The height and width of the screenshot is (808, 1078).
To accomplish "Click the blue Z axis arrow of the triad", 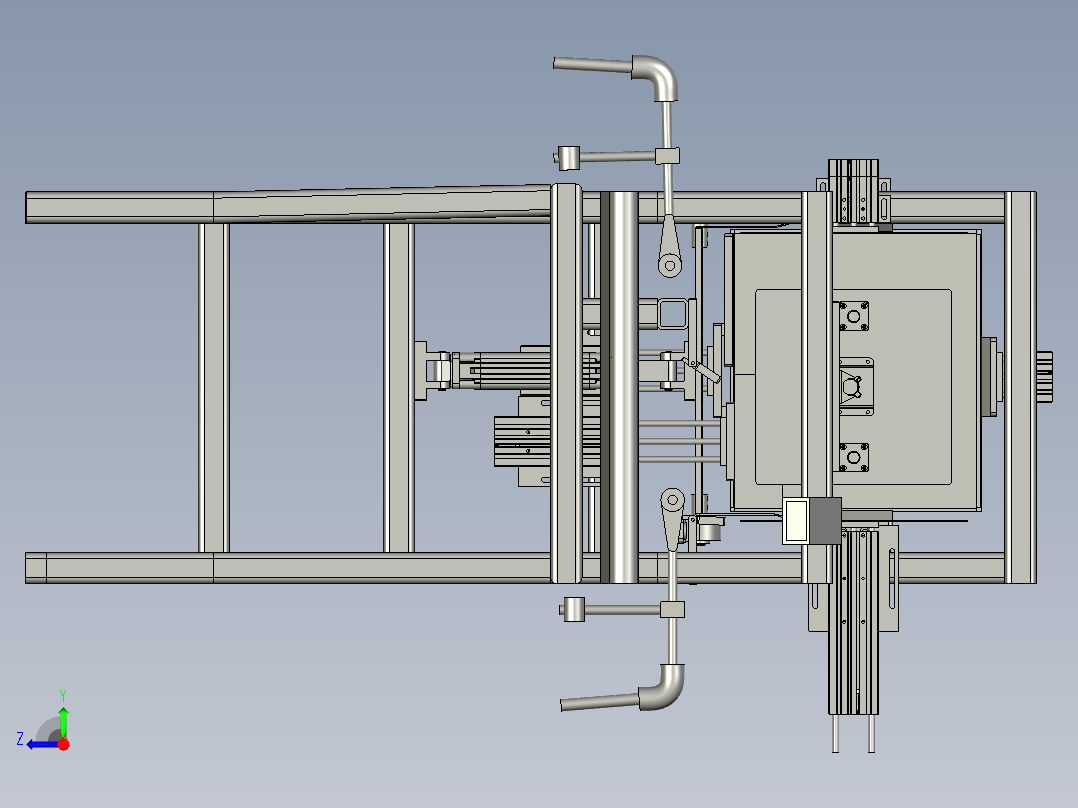I will click(x=41, y=745).
